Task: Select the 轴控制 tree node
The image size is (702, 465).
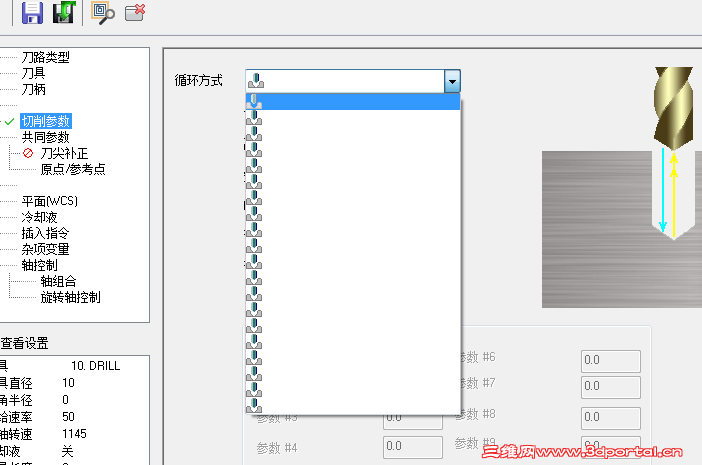Action: click(39, 265)
